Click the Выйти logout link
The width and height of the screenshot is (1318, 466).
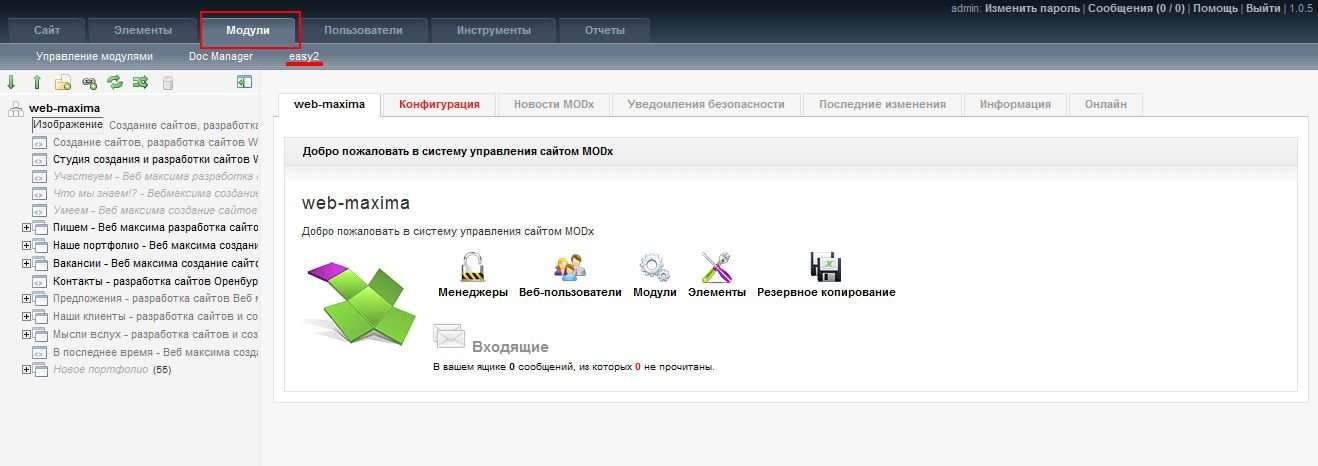coord(1263,8)
